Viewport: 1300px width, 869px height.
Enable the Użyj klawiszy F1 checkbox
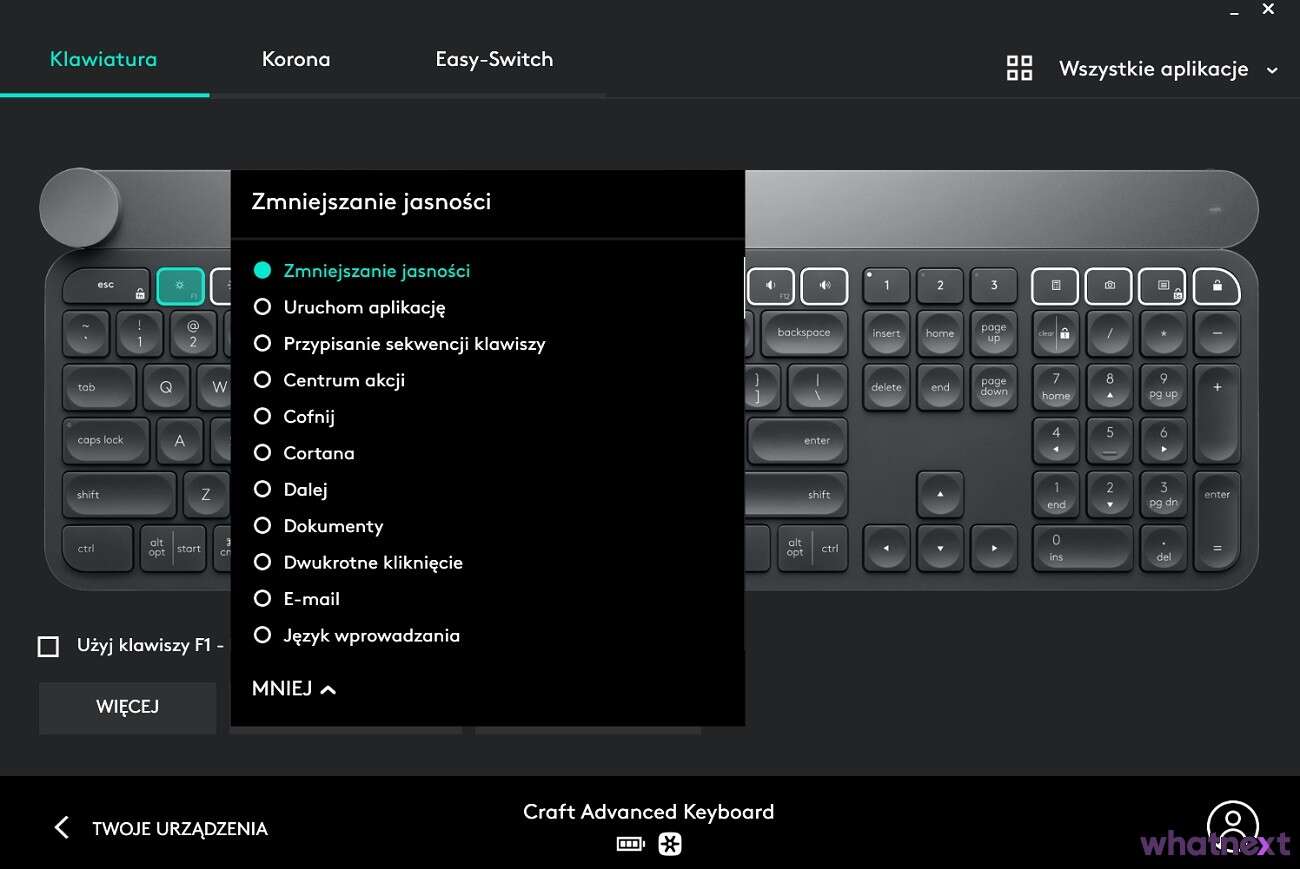[48, 646]
